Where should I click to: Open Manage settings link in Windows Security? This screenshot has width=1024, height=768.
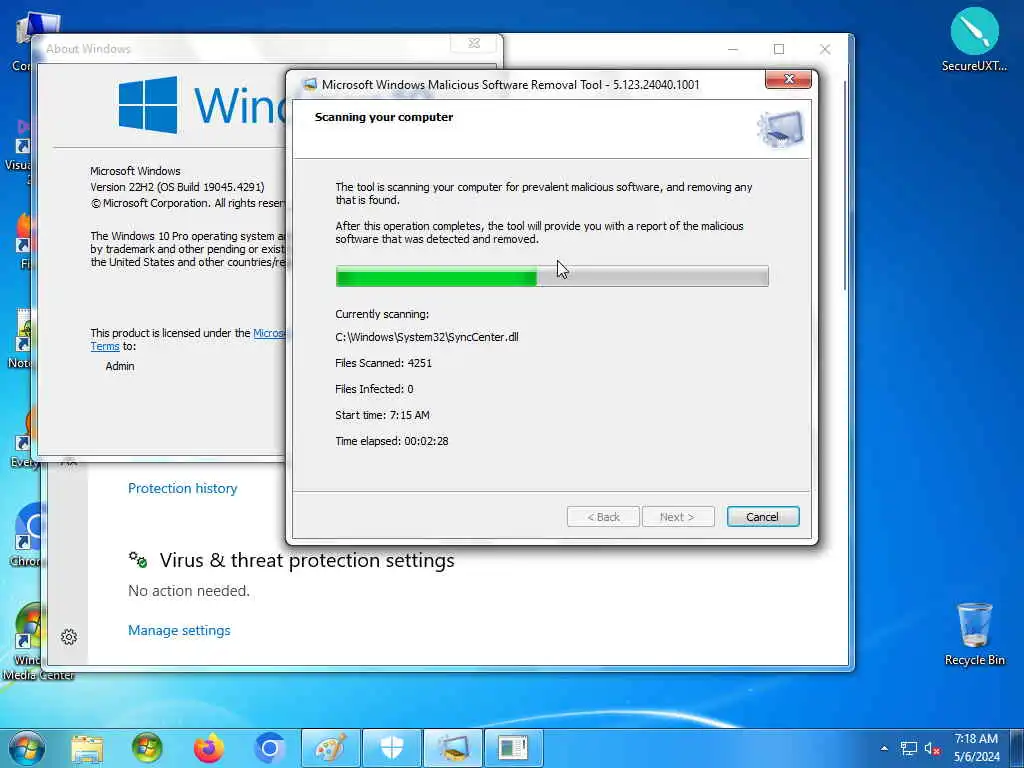[x=179, y=630]
